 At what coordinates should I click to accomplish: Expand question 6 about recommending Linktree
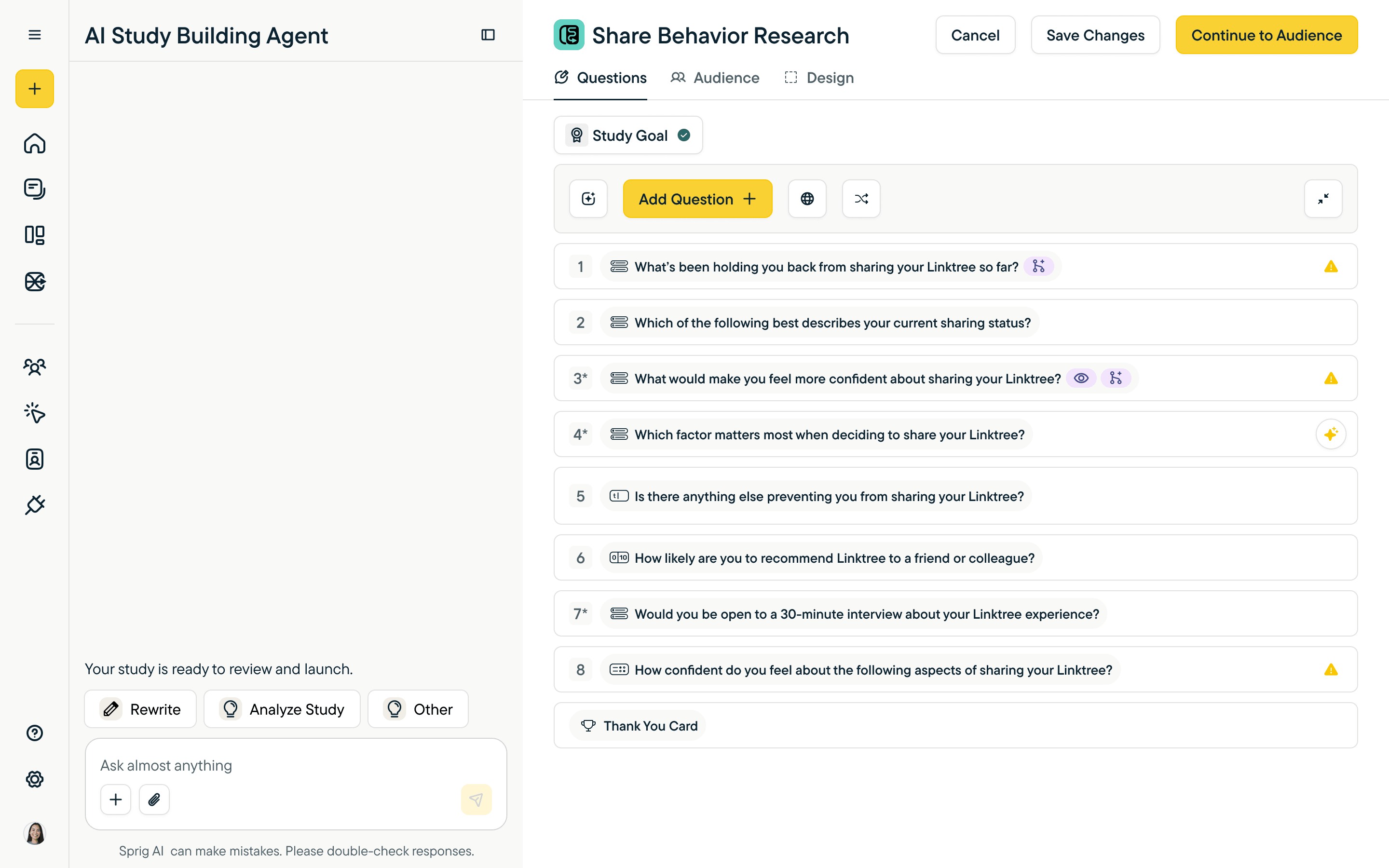[955, 557]
